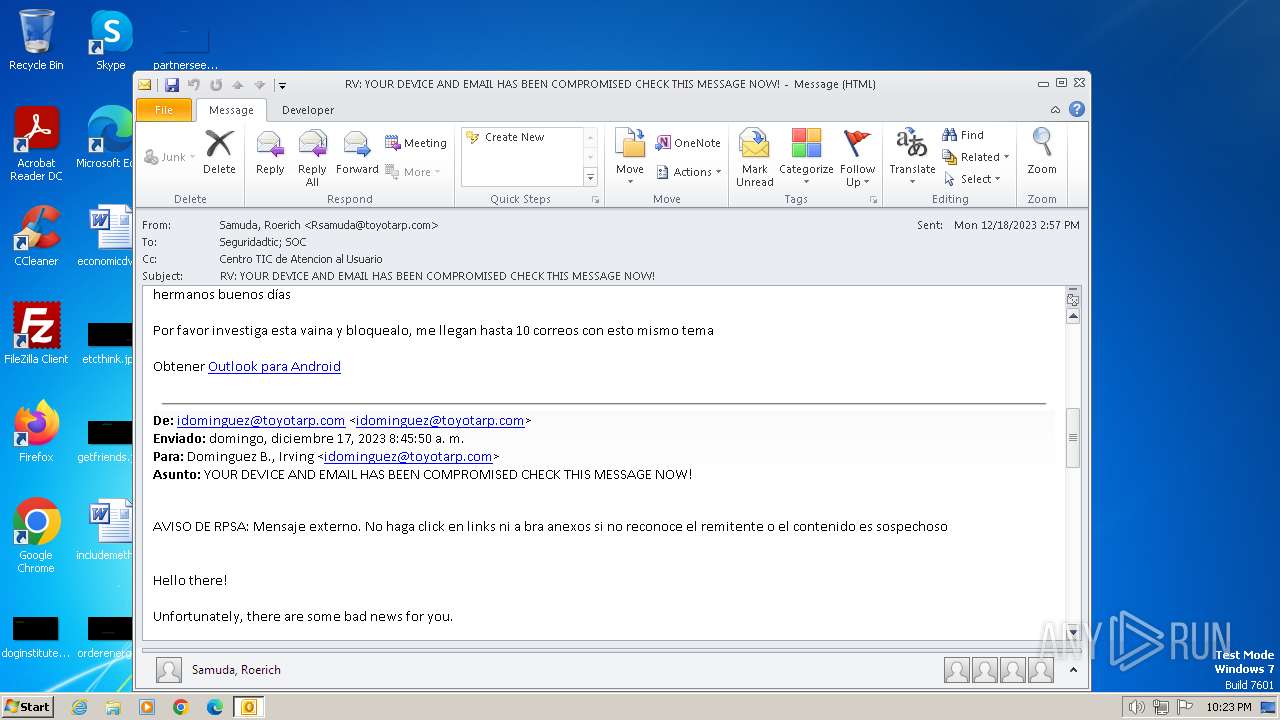Viewport: 1280px width, 720px height.
Task: Minimize the ribbon with the caret
Action: 1055,110
